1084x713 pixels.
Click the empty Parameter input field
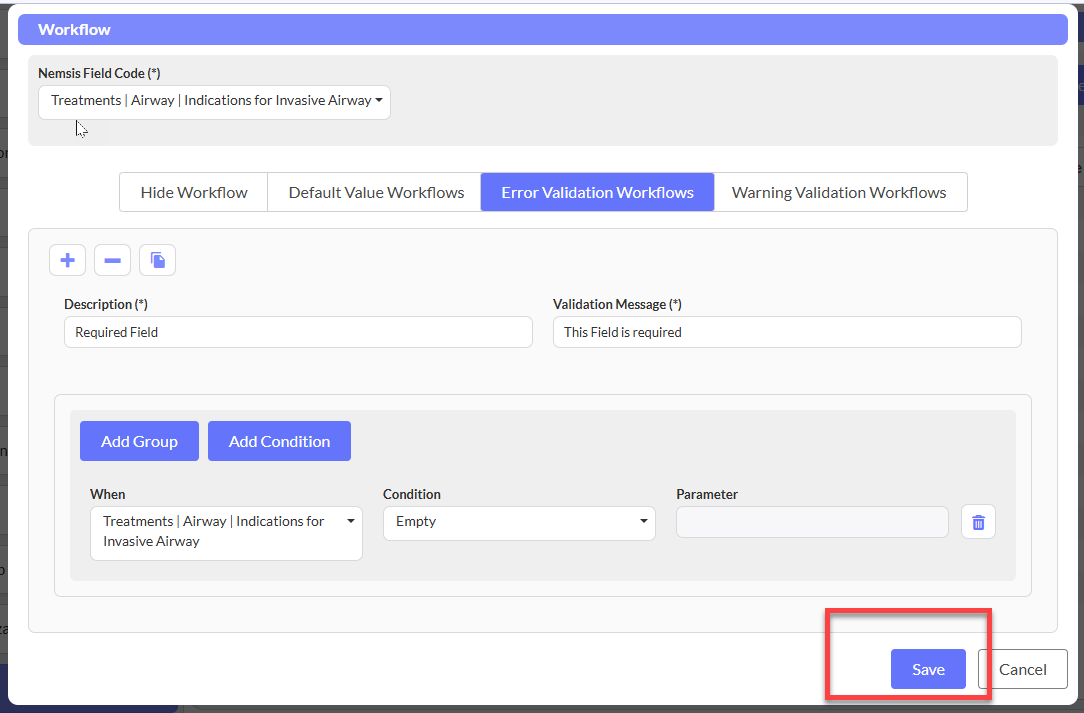coord(811,522)
